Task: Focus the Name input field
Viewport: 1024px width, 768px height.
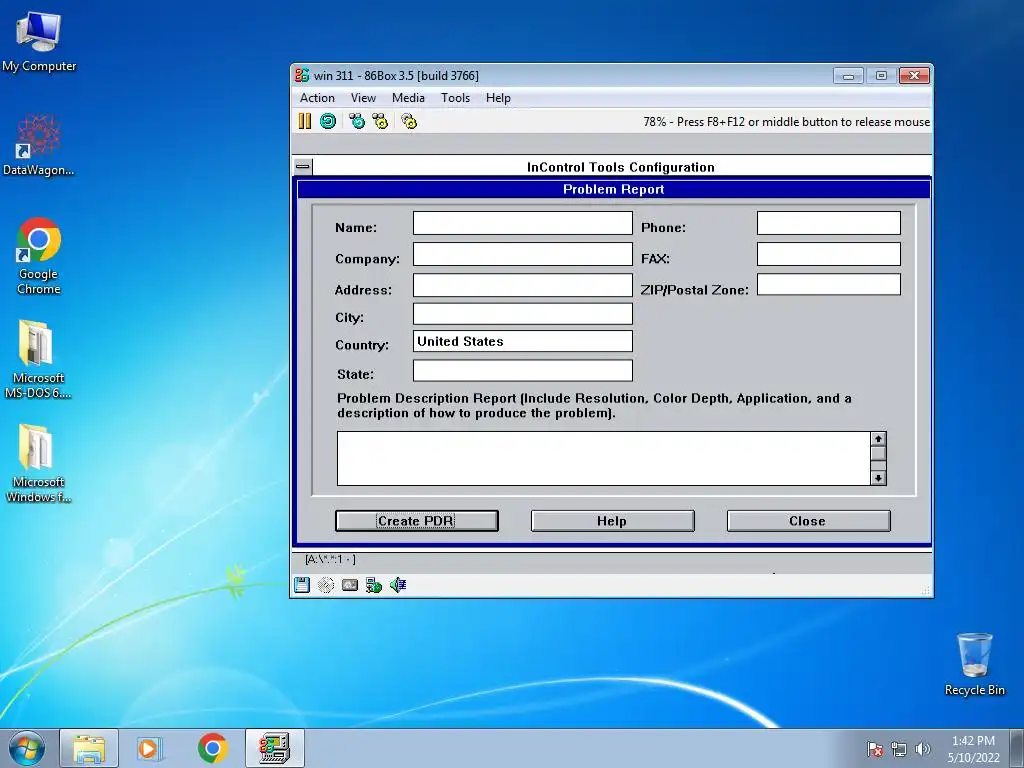Action: (522, 223)
